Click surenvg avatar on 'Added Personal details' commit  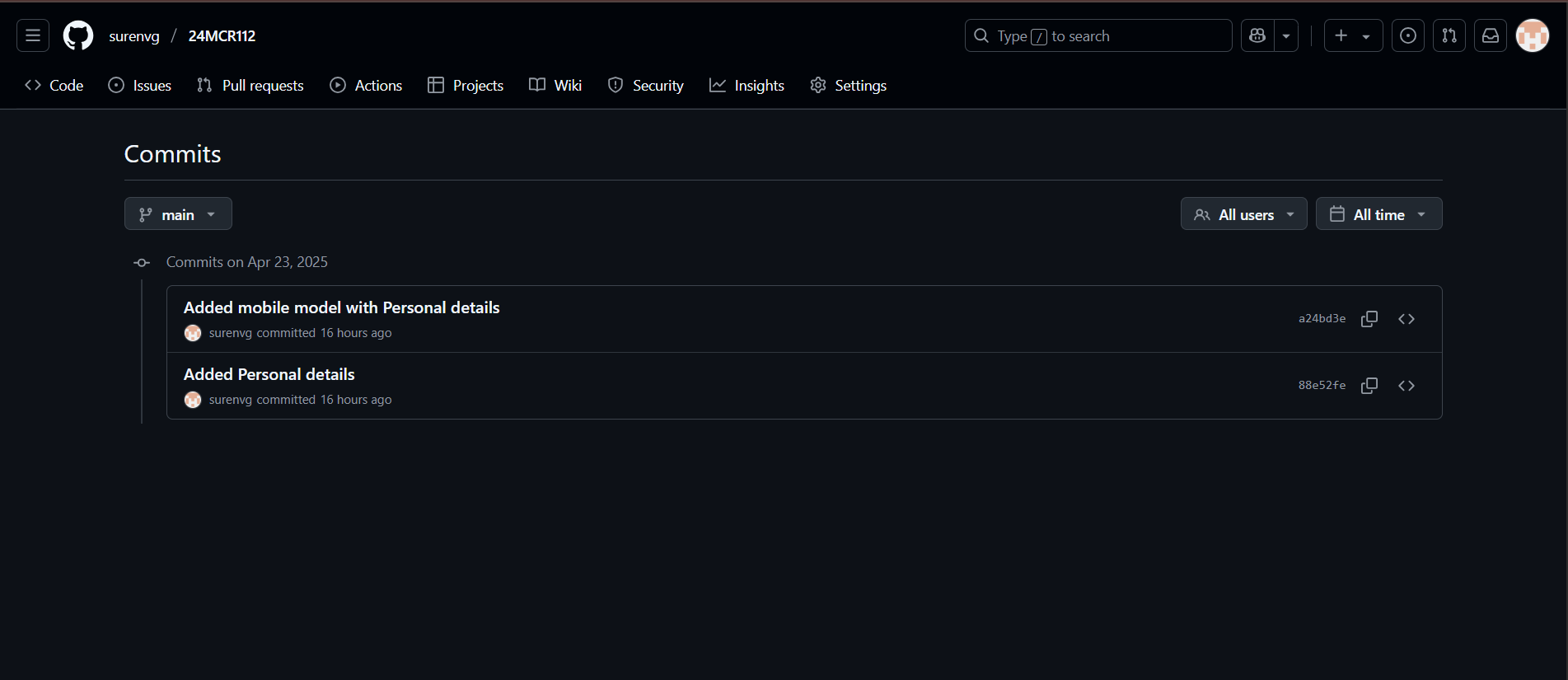193,400
